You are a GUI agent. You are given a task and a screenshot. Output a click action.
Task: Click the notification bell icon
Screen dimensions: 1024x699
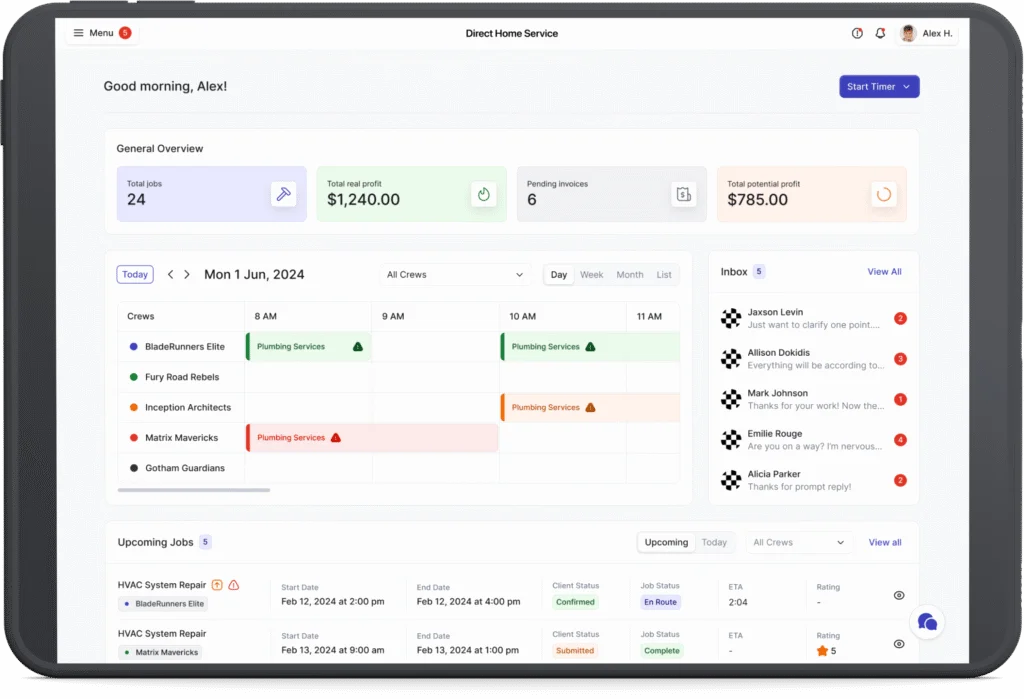pos(880,33)
